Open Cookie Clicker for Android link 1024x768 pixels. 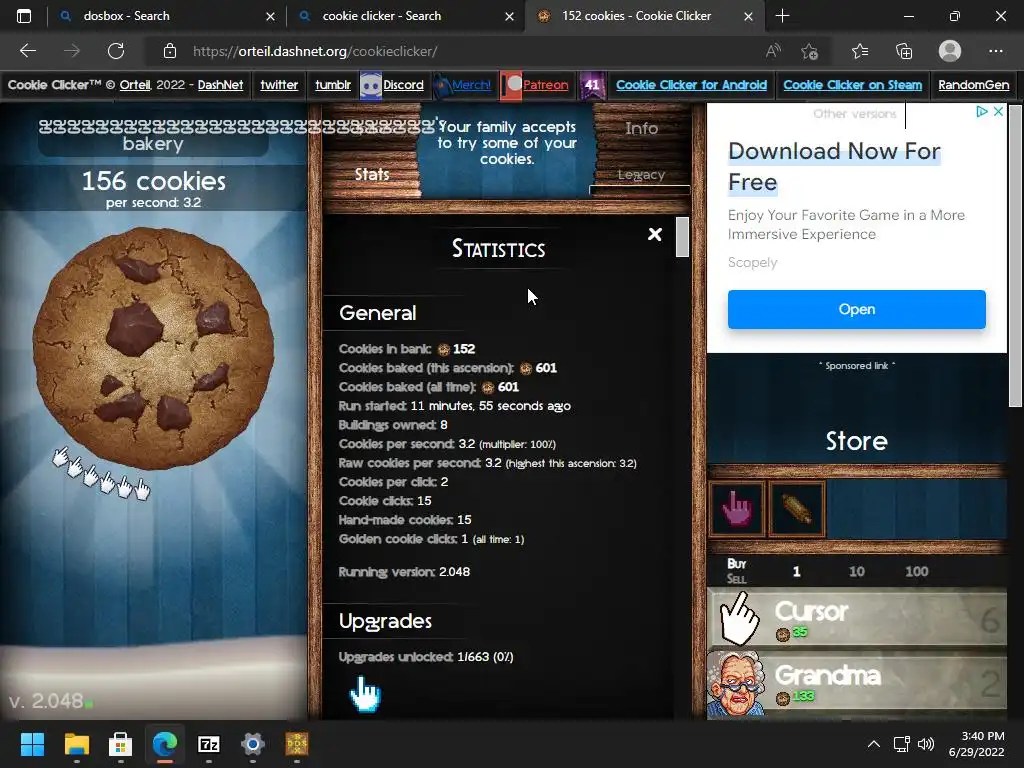click(x=692, y=85)
